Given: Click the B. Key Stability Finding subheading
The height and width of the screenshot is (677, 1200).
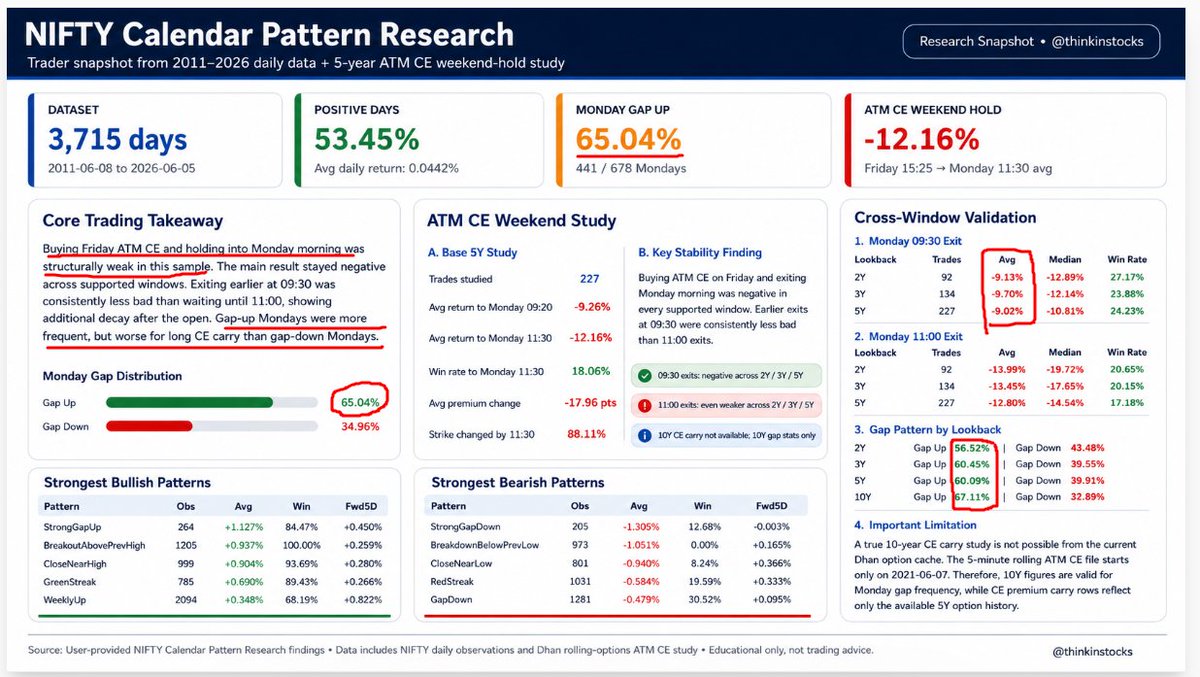Looking at the screenshot, I should 700,253.
